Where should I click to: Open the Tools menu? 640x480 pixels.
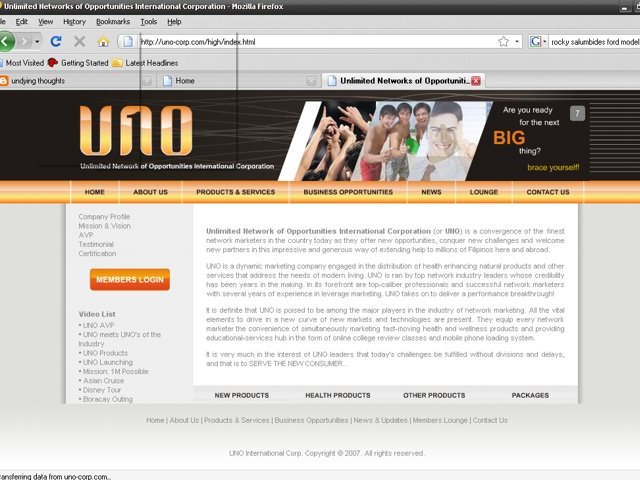[149, 22]
